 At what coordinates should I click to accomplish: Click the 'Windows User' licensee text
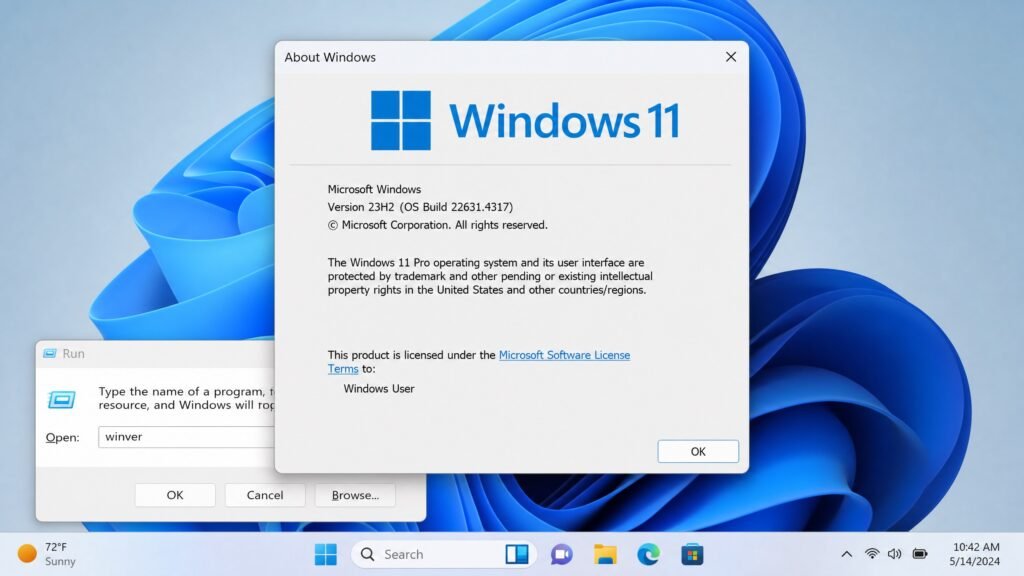pos(379,389)
